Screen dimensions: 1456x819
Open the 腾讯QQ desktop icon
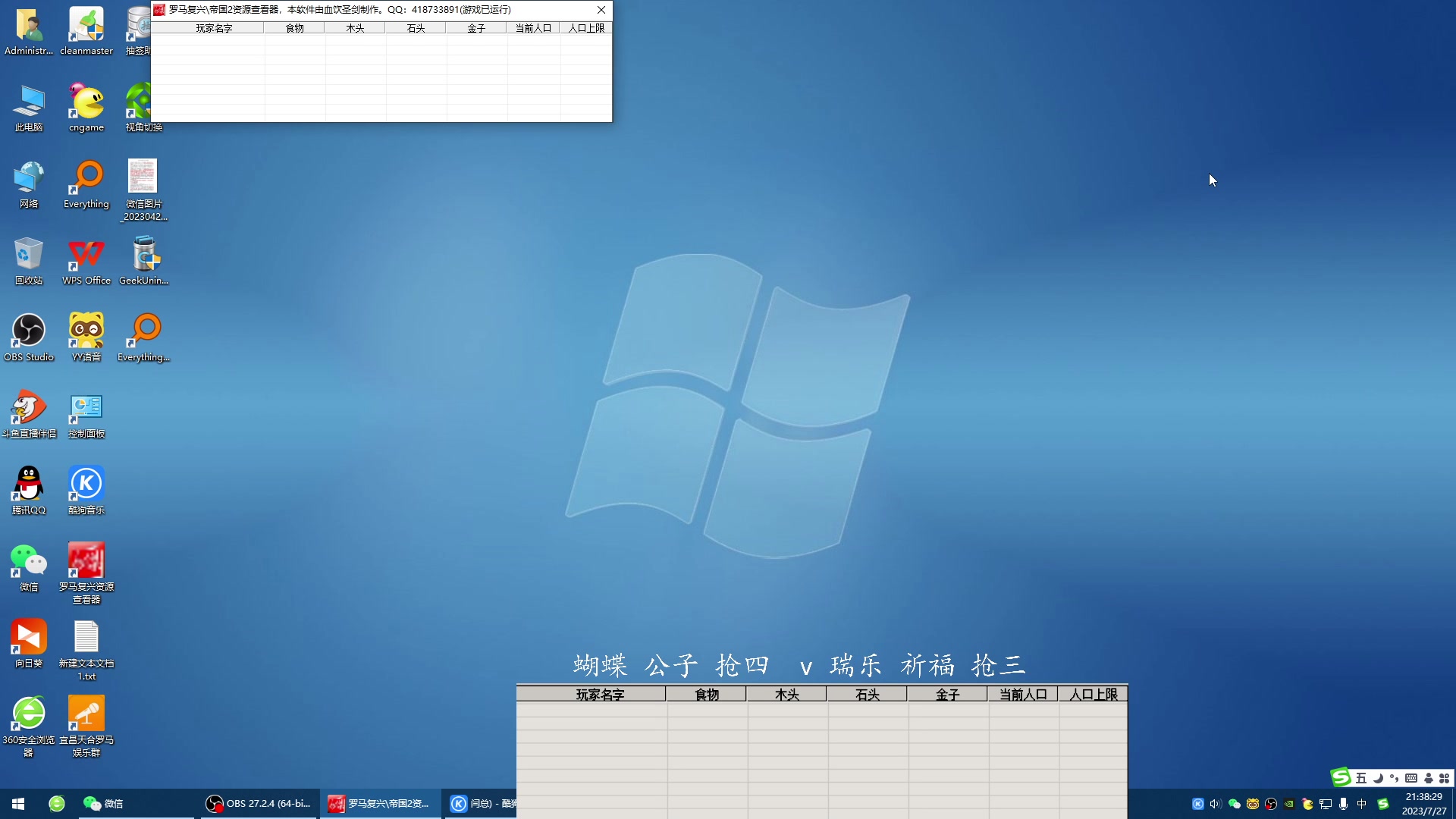pos(29,485)
